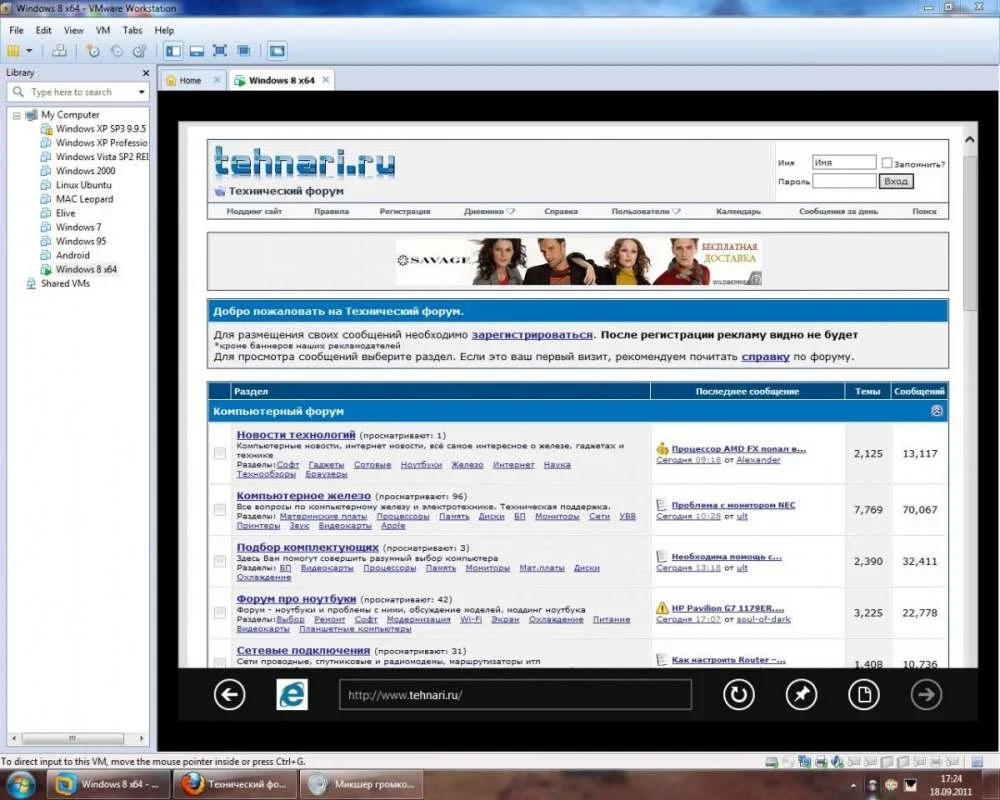
Task: Open the Windows Start orb
Action: pyautogui.click(x=20, y=785)
